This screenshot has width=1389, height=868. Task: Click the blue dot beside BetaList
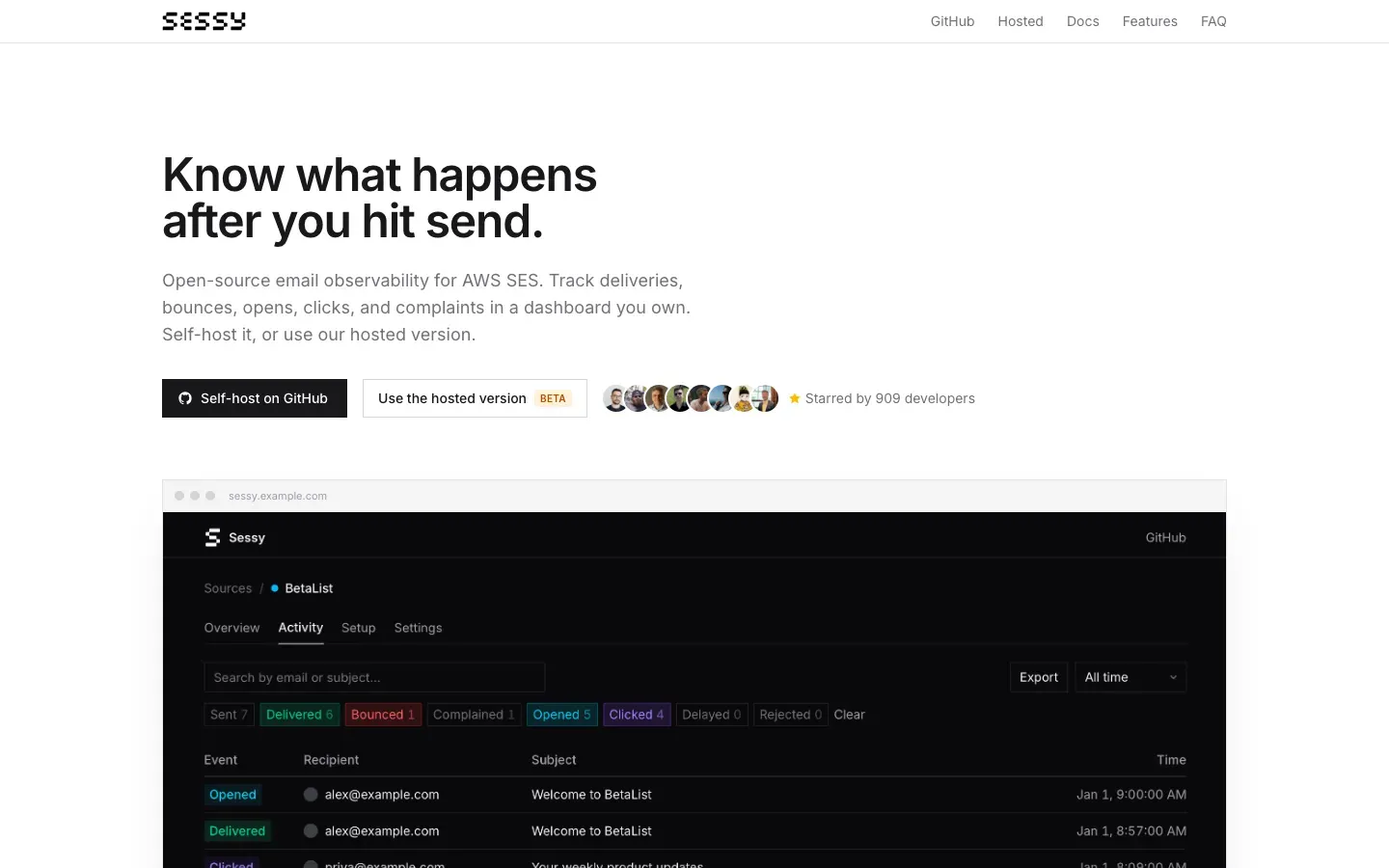(275, 588)
